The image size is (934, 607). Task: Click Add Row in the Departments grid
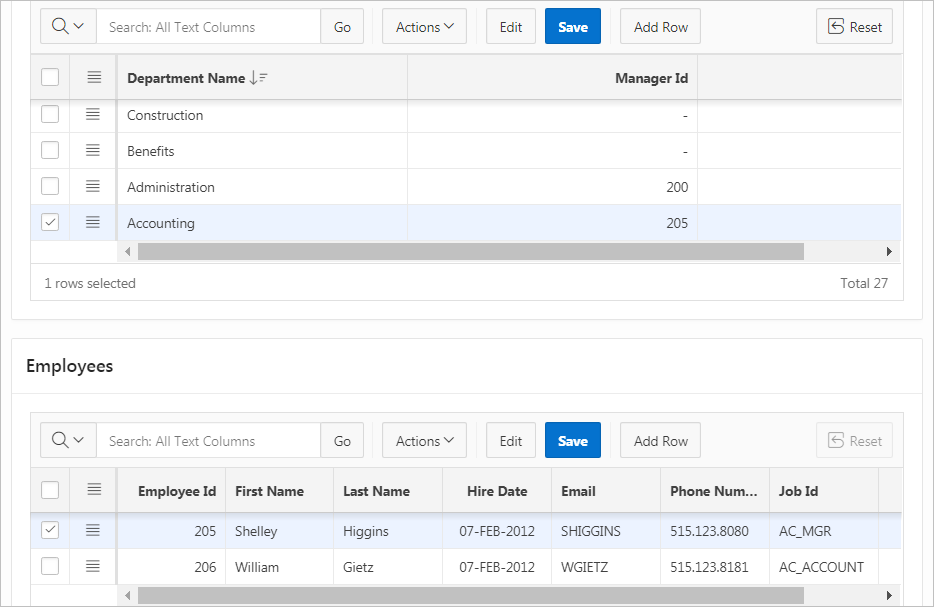click(660, 27)
